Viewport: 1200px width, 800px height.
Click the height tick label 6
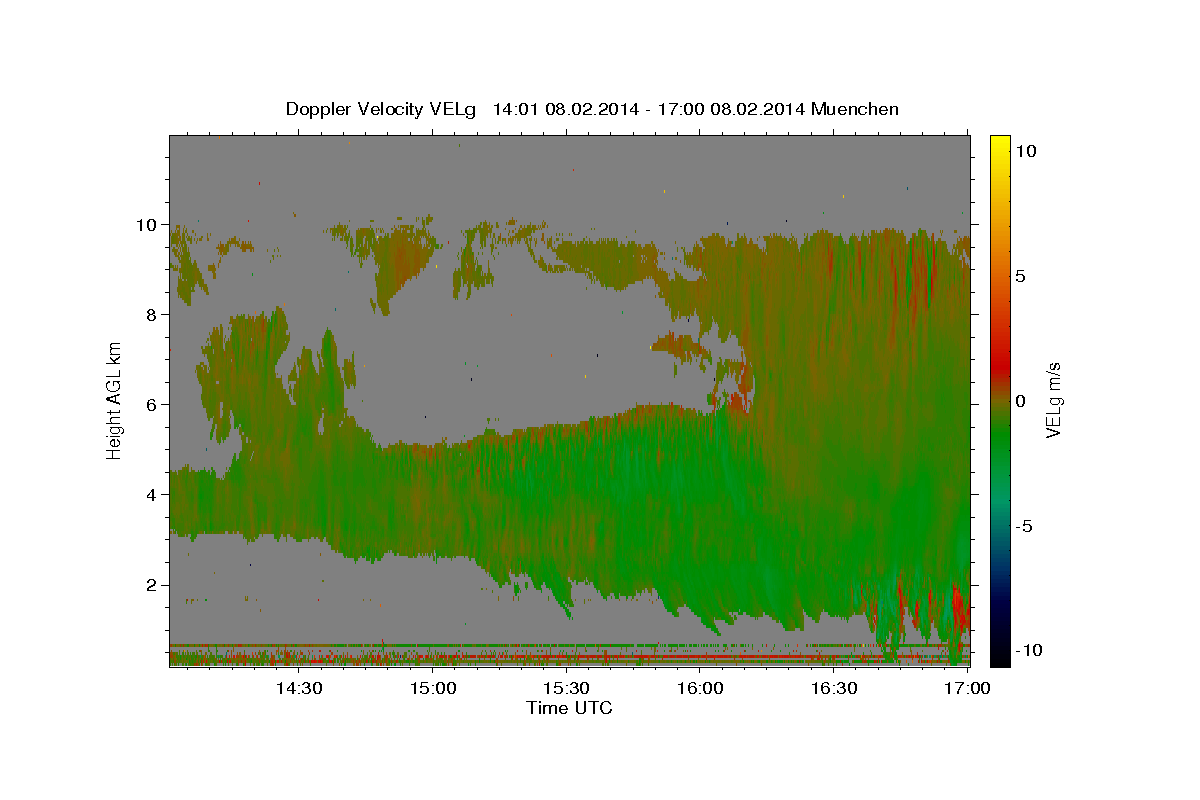[x=151, y=404]
